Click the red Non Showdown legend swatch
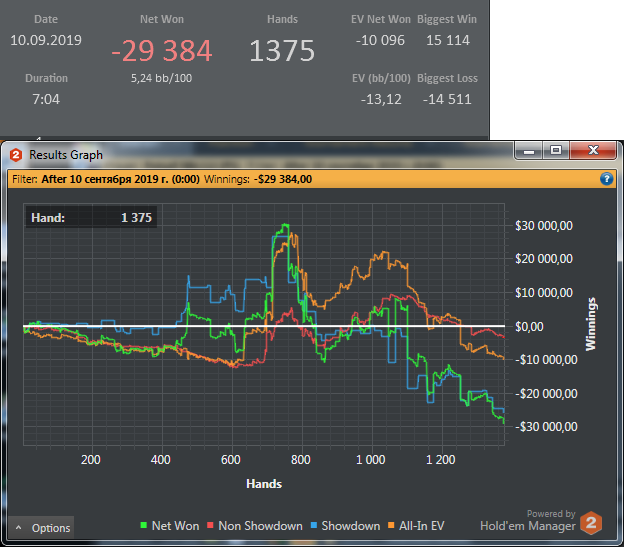This screenshot has height=551, width=624. [210, 526]
